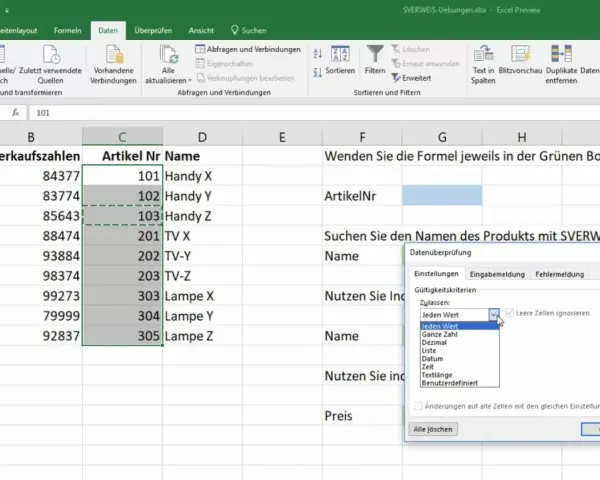Toggle Leere Zellen ignorieren checkbox
This screenshot has height=480, width=600.
pos(509,313)
